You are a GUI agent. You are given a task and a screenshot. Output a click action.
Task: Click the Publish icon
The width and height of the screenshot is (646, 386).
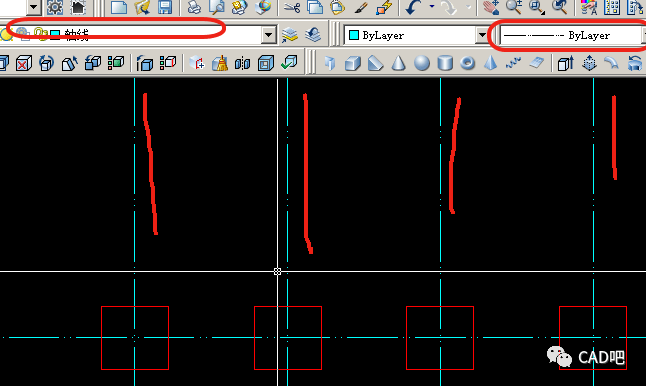pyautogui.click(x=239, y=7)
